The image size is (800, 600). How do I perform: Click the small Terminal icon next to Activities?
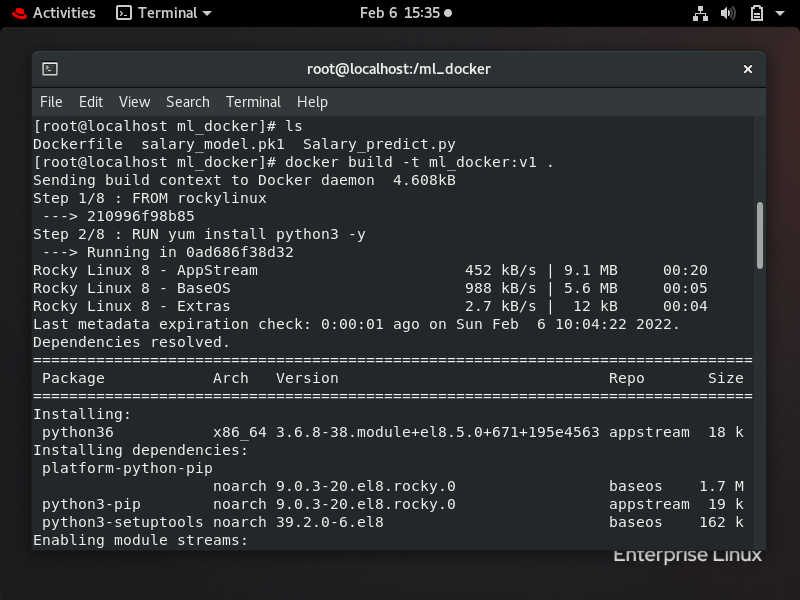click(123, 13)
